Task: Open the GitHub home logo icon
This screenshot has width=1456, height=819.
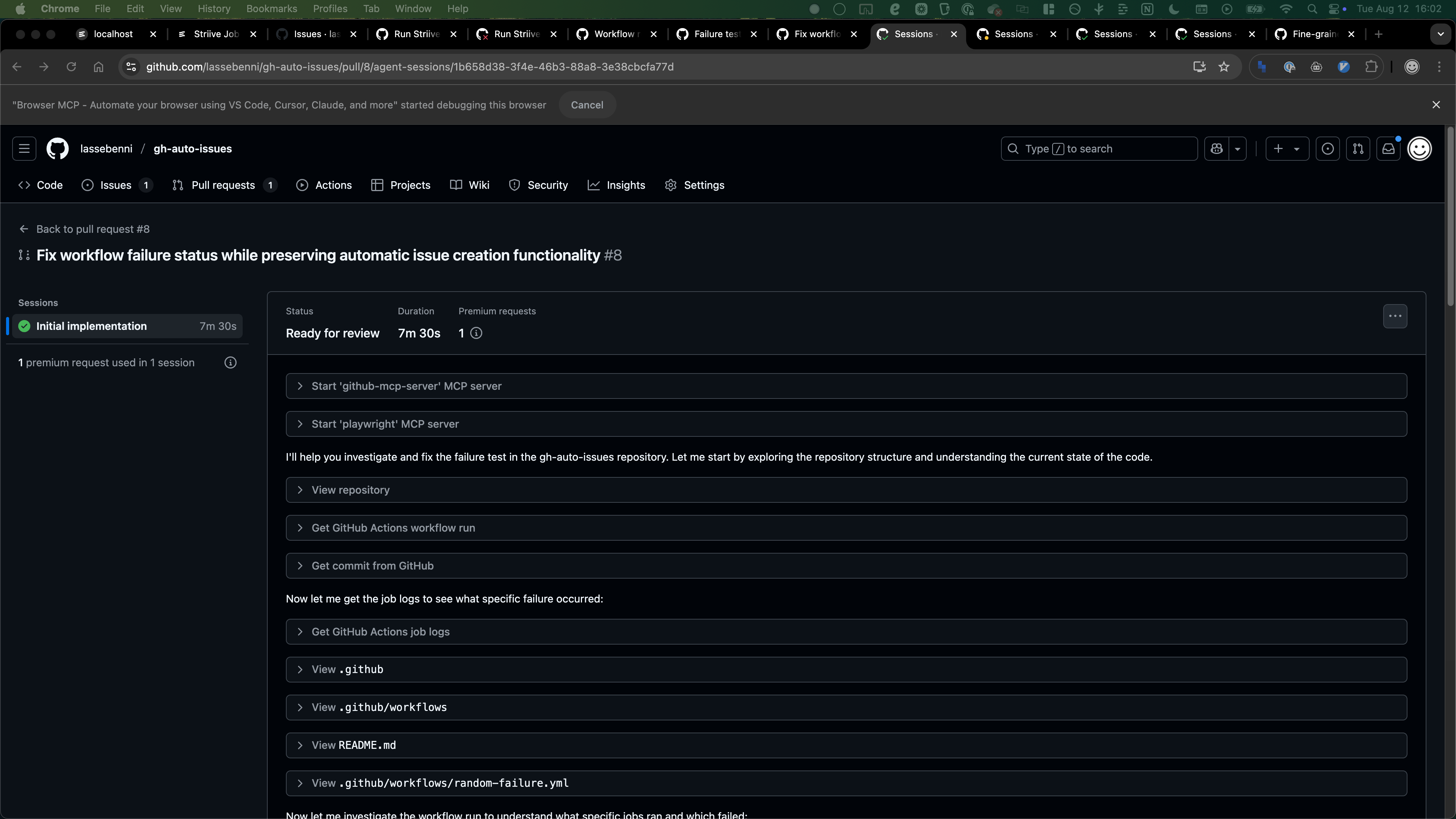Action: click(x=58, y=149)
